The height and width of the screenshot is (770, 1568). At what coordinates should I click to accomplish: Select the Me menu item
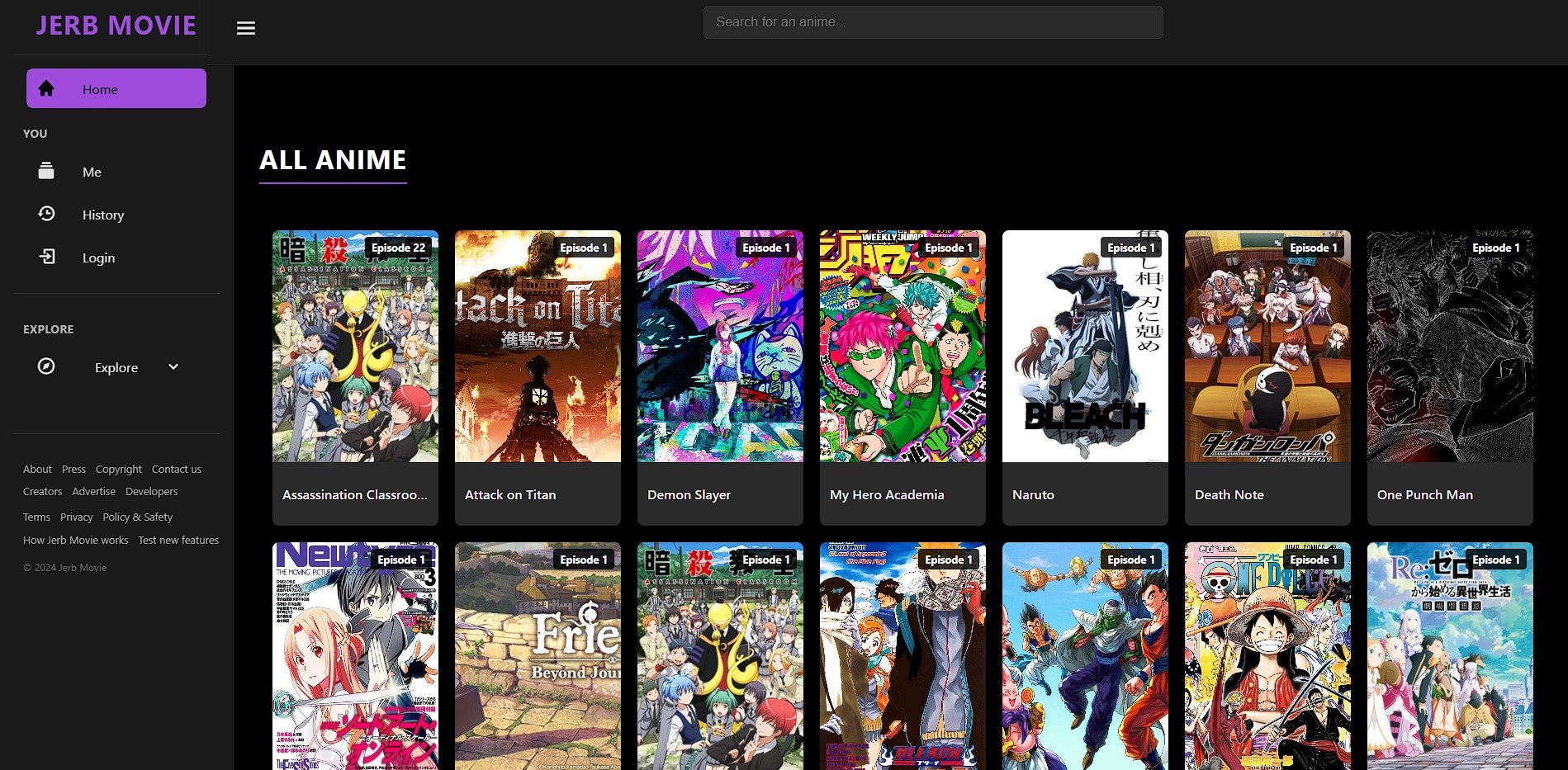pyautogui.click(x=92, y=172)
